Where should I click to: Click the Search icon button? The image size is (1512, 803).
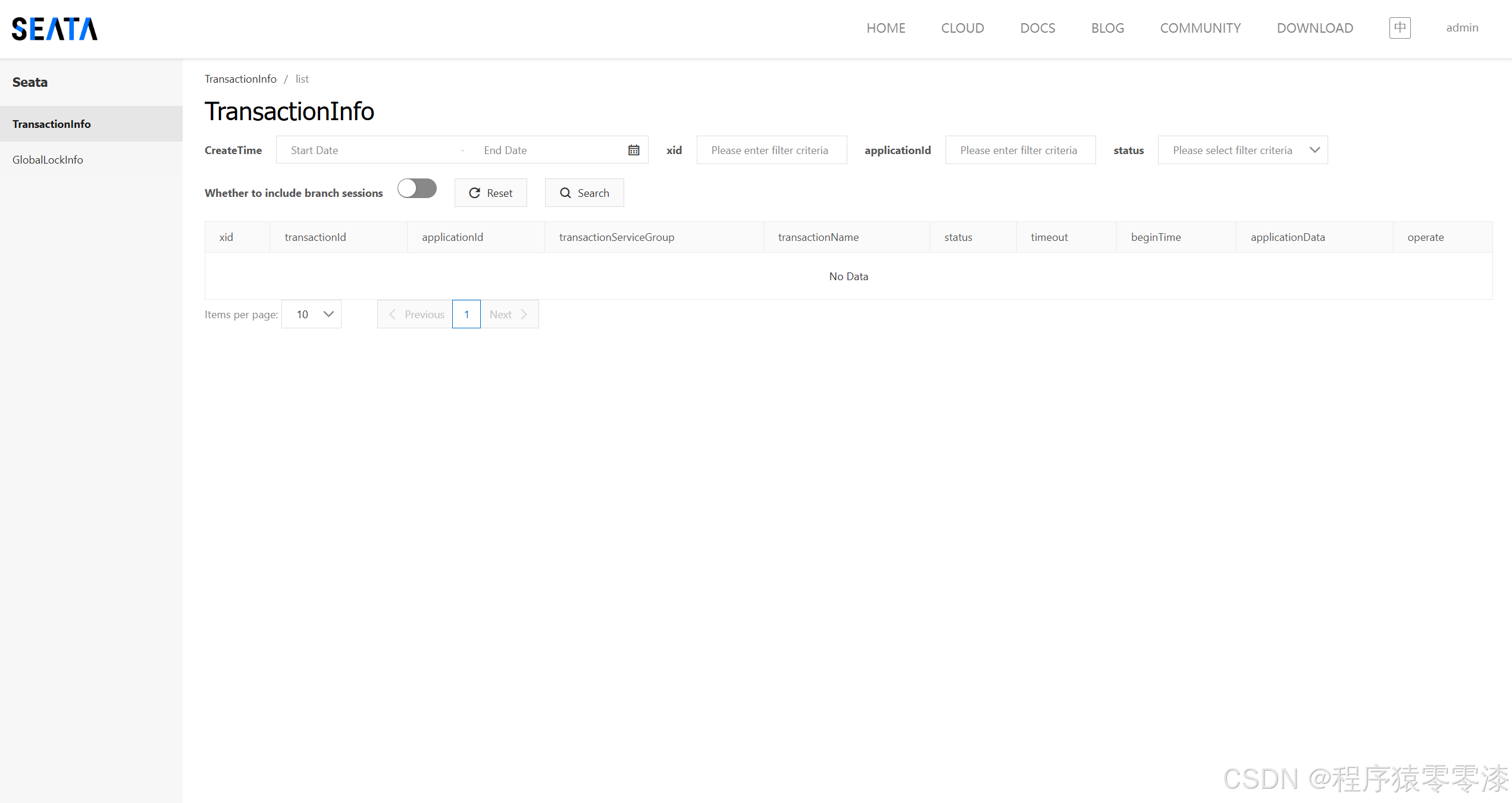tap(583, 192)
